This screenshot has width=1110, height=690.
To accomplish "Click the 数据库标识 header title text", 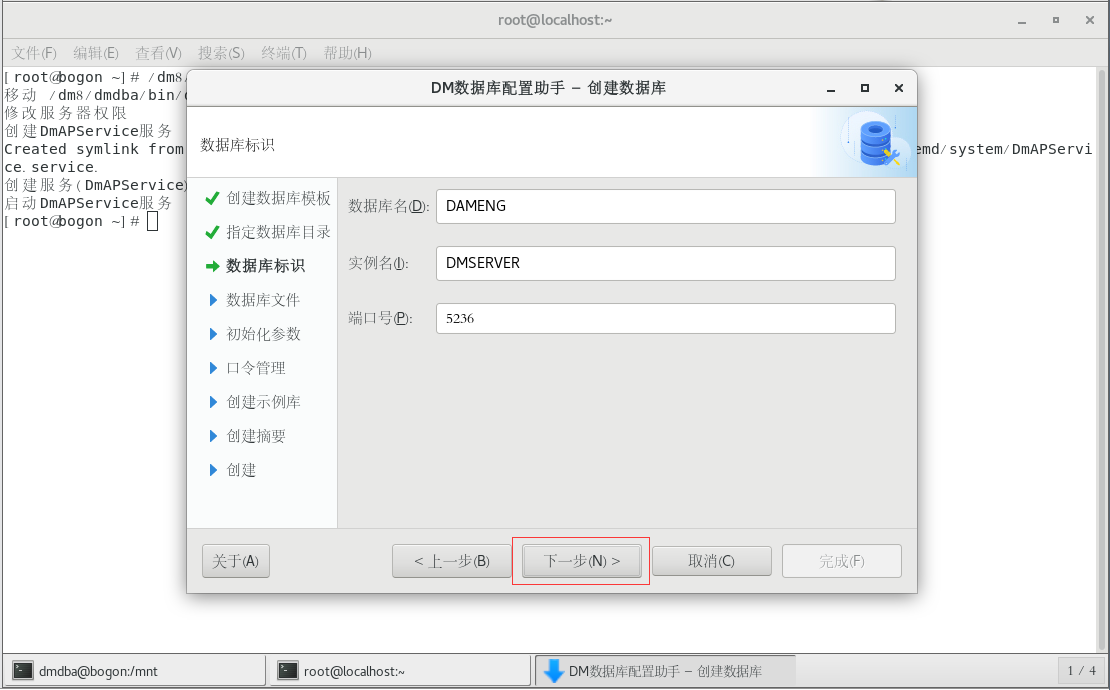I will click(x=237, y=145).
